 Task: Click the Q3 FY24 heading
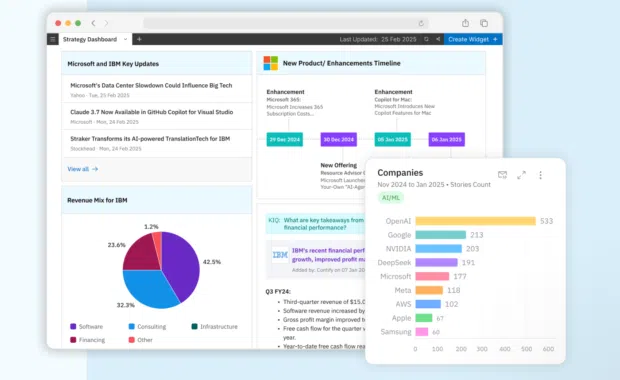(278, 291)
